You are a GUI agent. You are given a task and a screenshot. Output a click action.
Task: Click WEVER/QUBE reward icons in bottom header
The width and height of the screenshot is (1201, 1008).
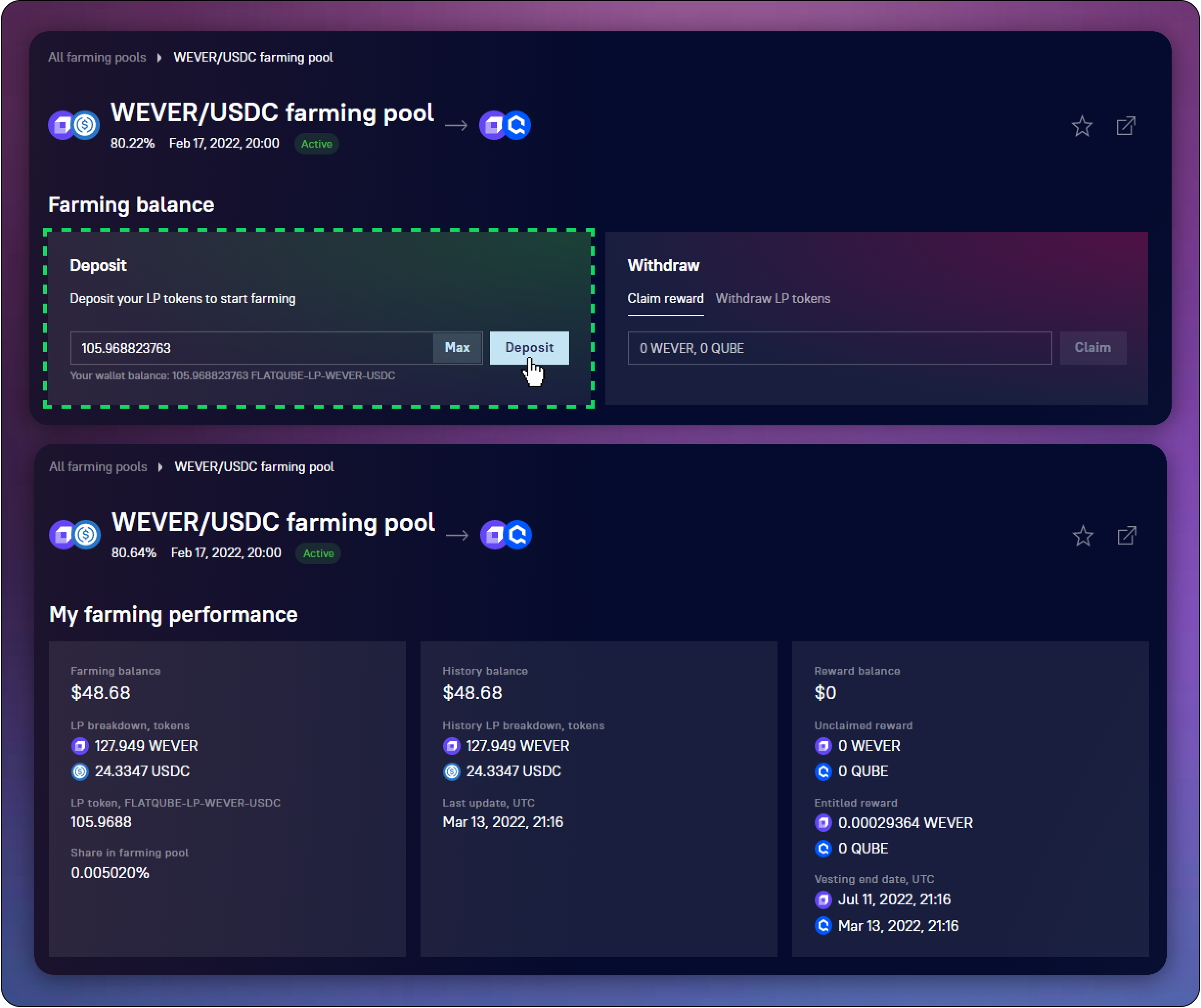pyautogui.click(x=506, y=535)
